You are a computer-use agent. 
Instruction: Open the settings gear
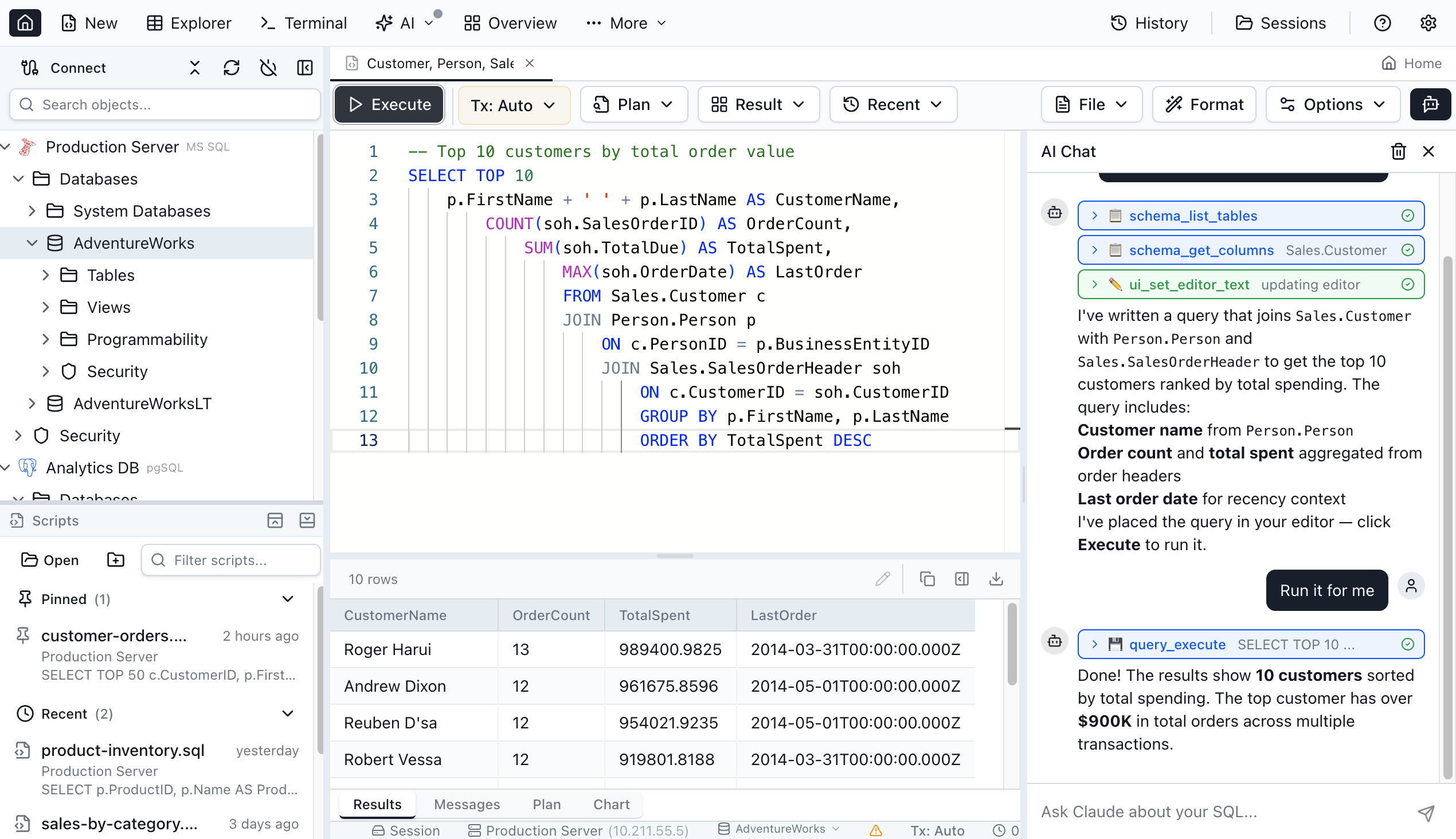coord(1428,22)
